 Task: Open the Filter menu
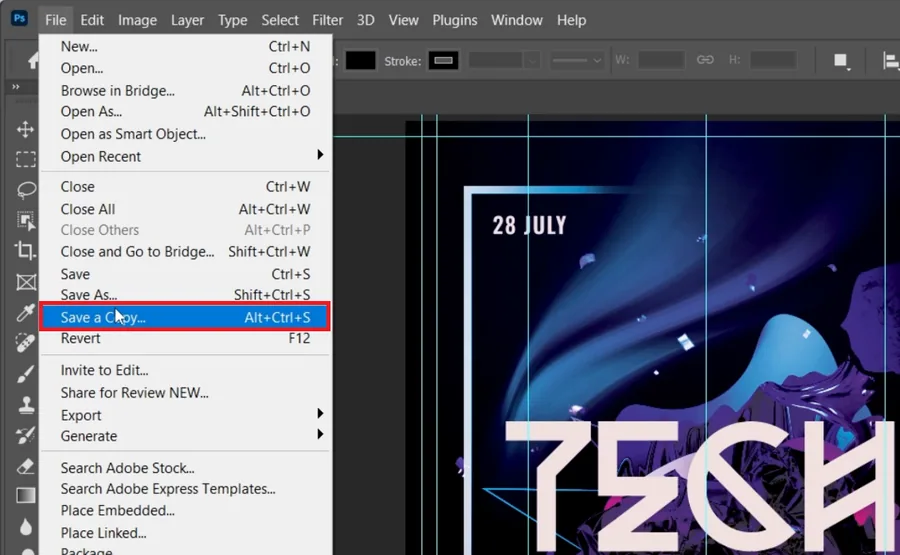[x=327, y=20]
